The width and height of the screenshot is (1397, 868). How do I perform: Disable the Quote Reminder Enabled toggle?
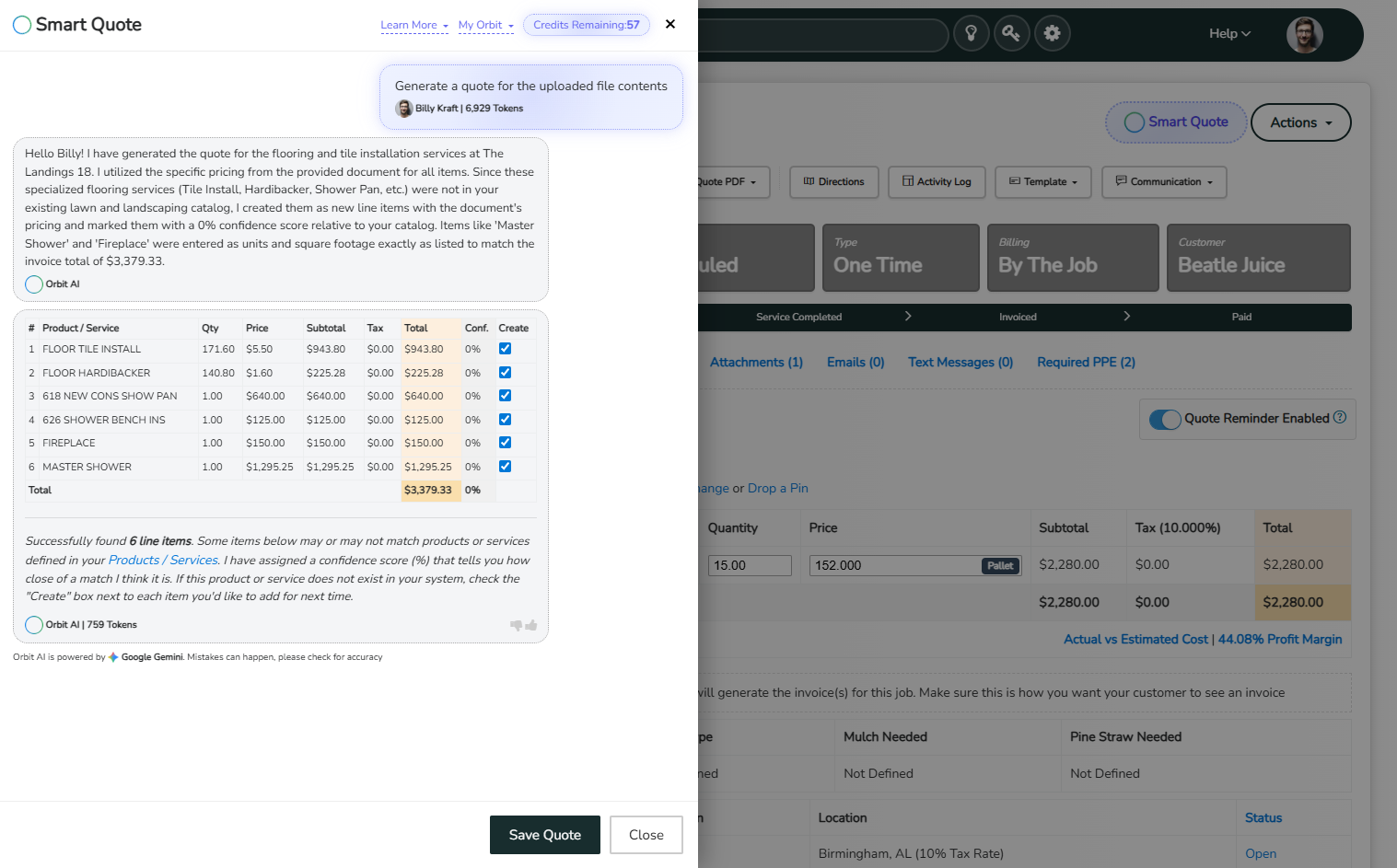point(1165,419)
